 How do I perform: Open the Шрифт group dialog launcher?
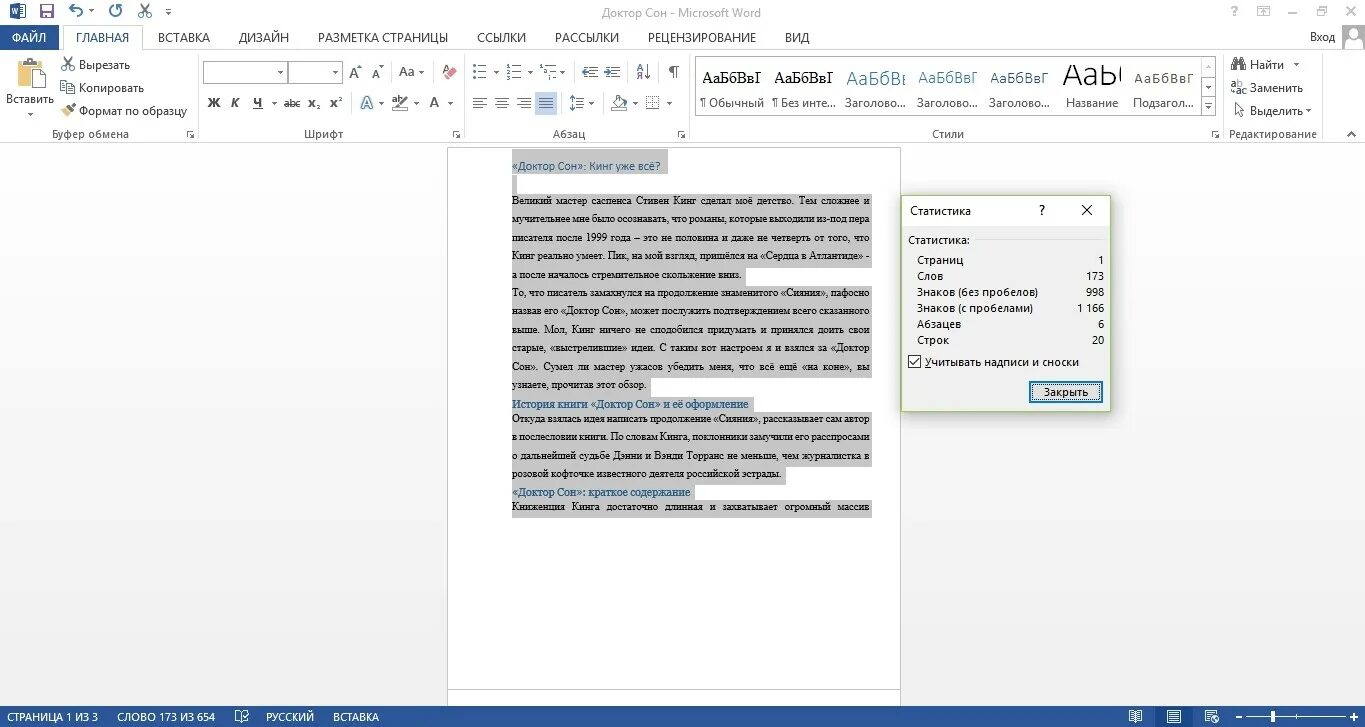point(457,134)
